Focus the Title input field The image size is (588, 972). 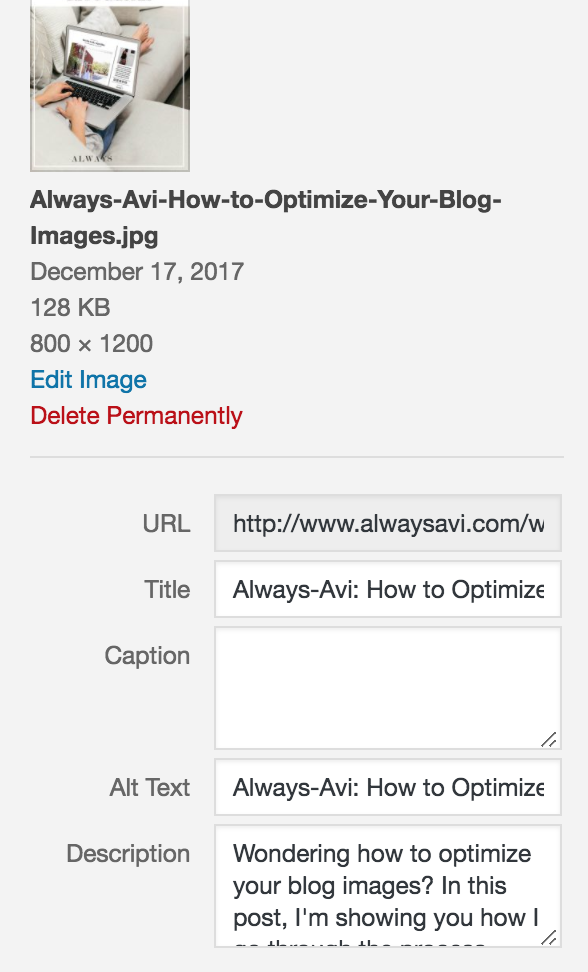pyautogui.click(x=388, y=589)
